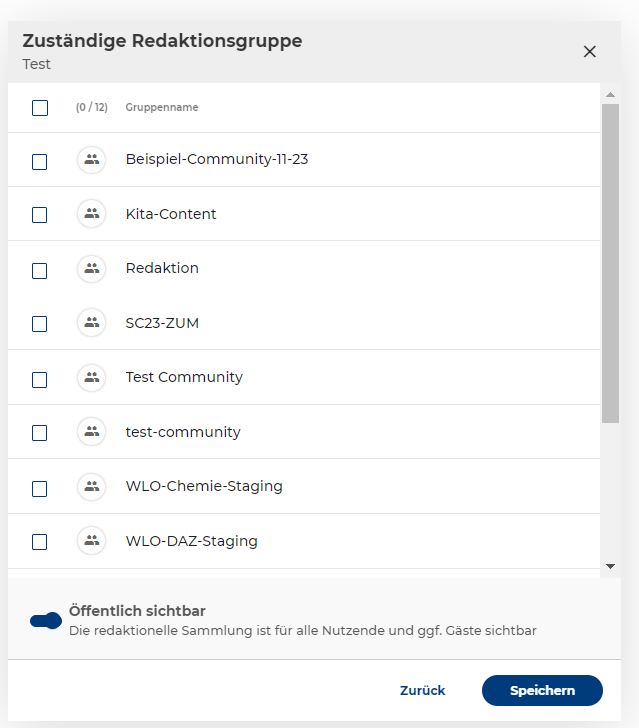Click the scroll up arrow of group list
Viewport: 639px width, 728px height.
(610, 95)
